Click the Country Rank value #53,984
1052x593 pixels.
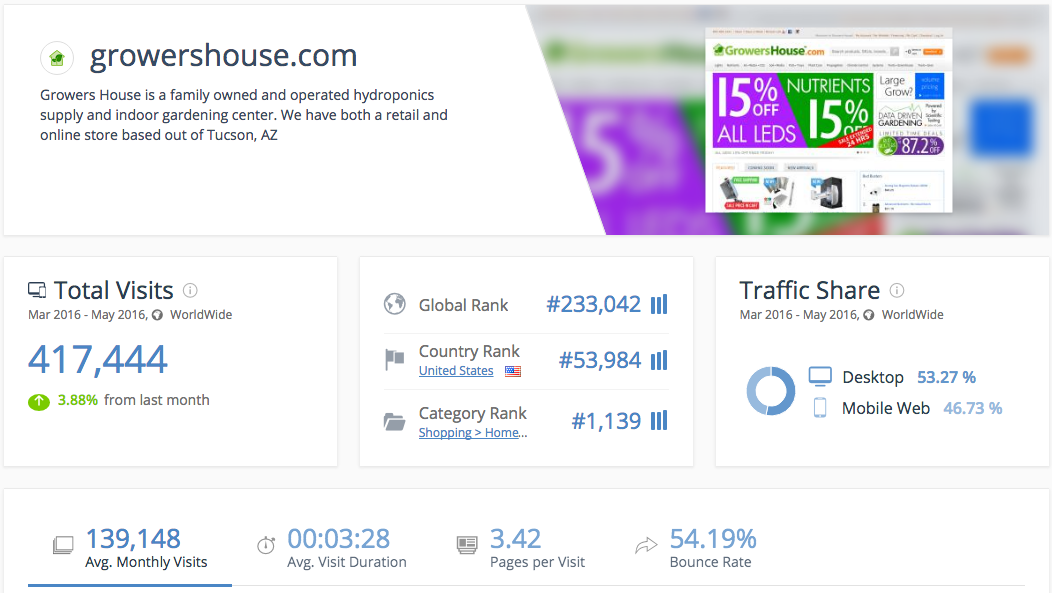pos(600,360)
